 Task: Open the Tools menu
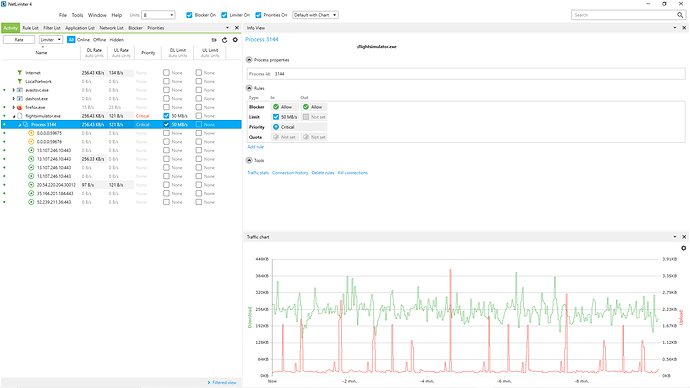pos(77,15)
